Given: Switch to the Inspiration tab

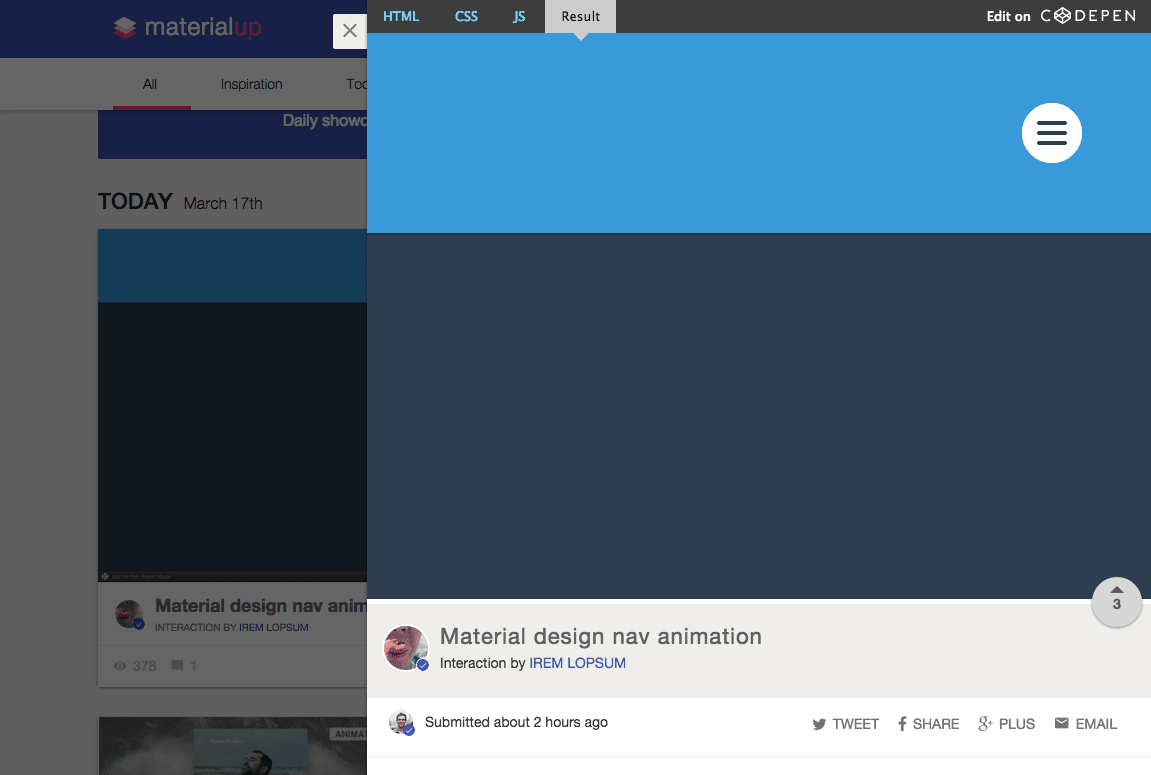Looking at the screenshot, I should point(251,84).
